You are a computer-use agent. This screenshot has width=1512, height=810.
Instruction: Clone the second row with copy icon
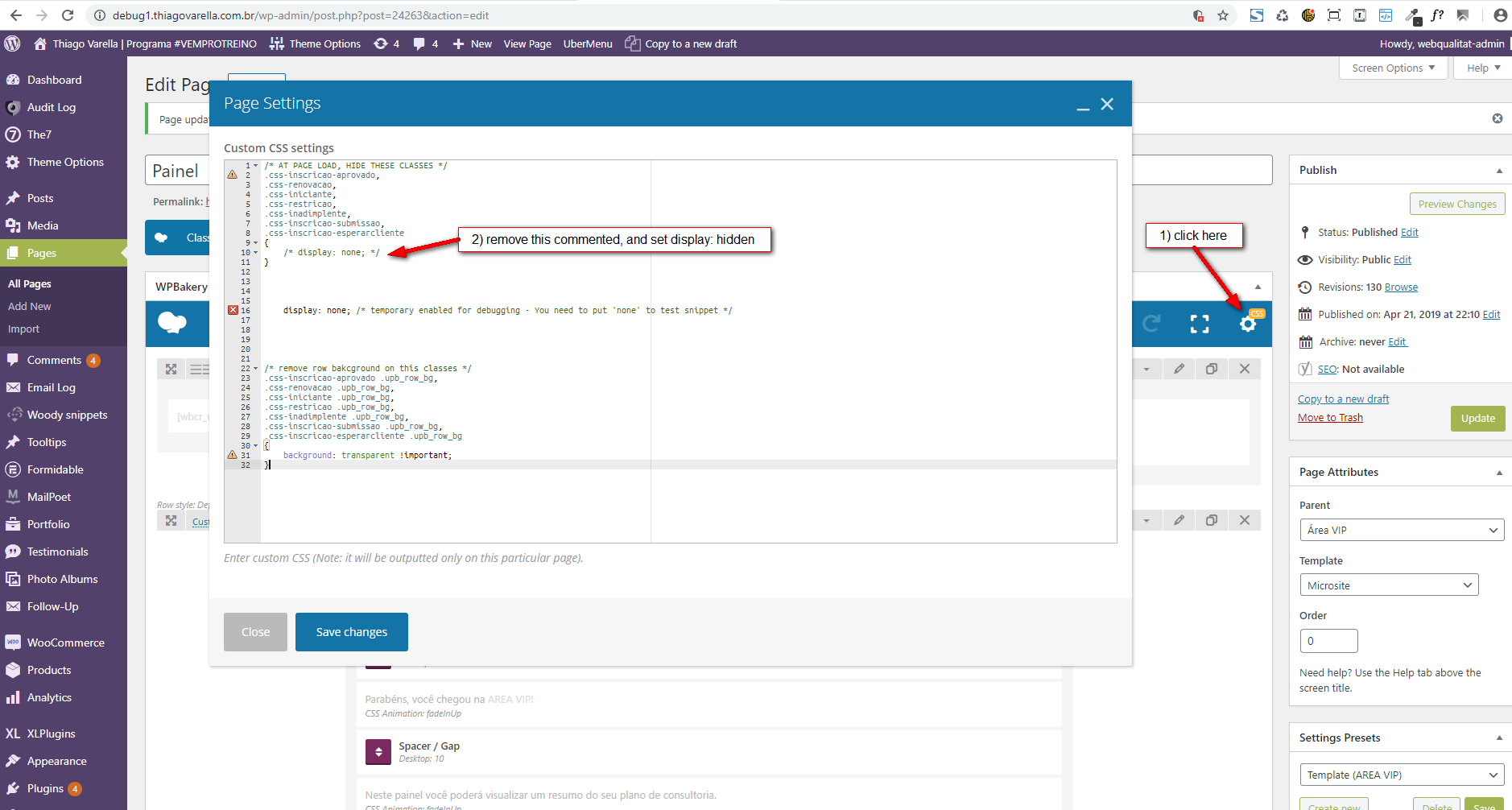click(1212, 520)
